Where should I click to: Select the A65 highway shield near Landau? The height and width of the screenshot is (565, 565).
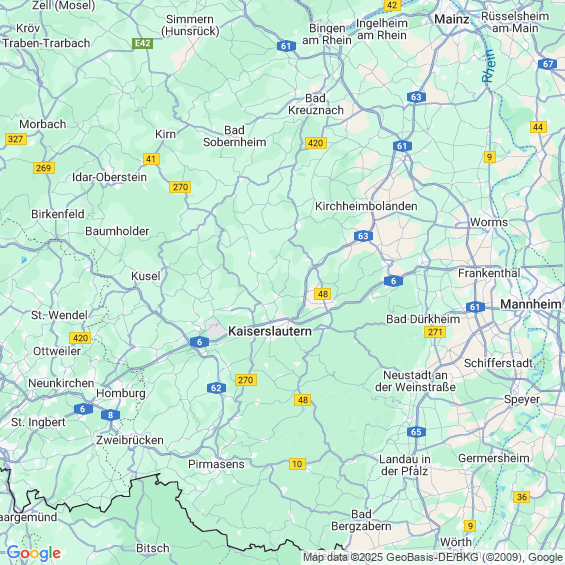[416, 432]
